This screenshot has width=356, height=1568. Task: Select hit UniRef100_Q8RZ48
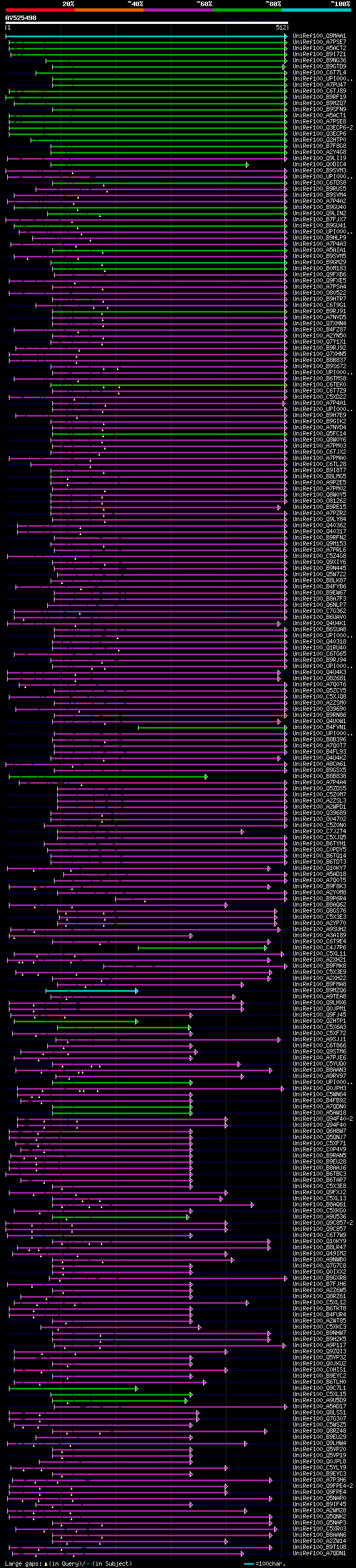(x=319, y=1431)
